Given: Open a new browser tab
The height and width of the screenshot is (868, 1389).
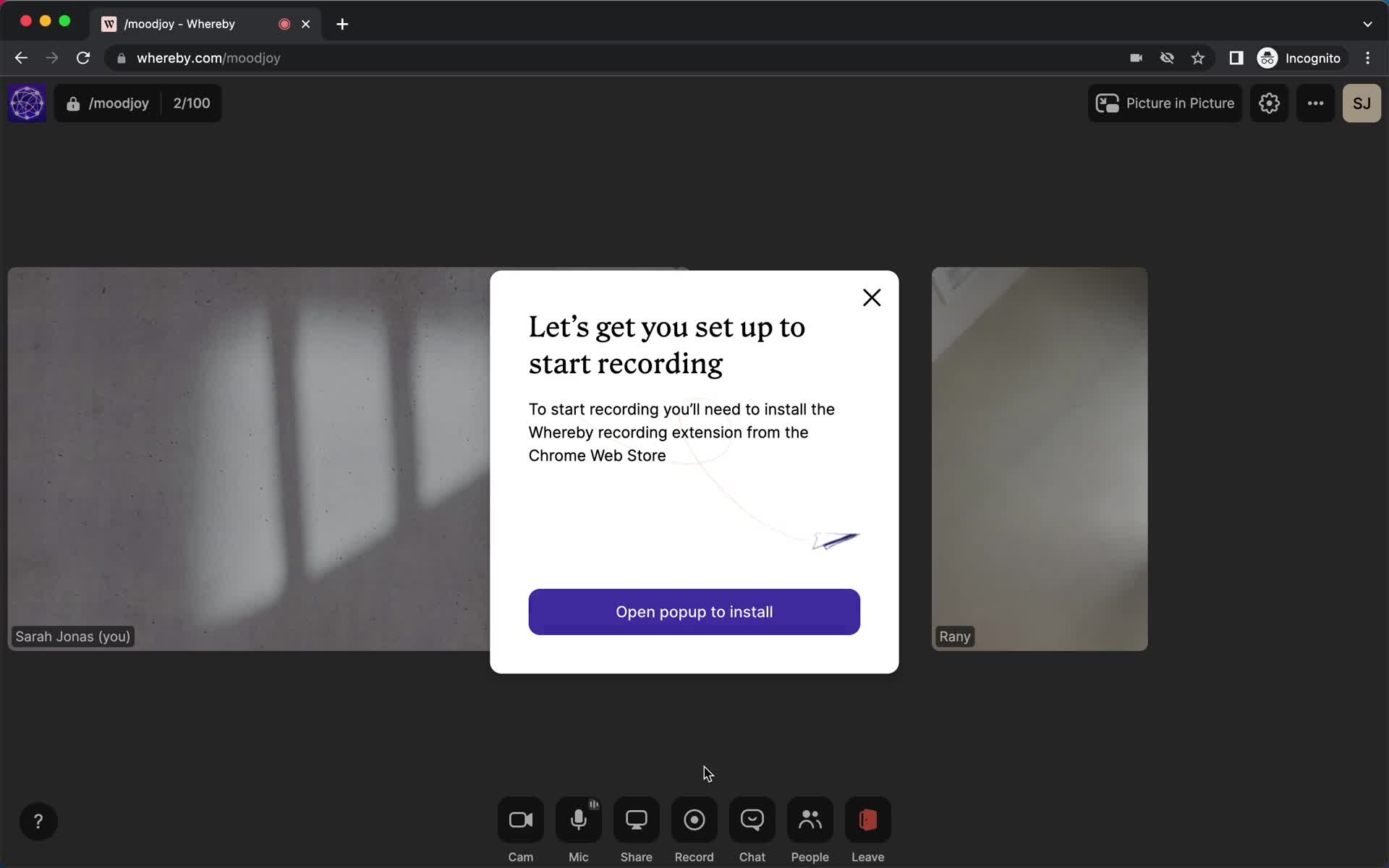Looking at the screenshot, I should pos(342,24).
